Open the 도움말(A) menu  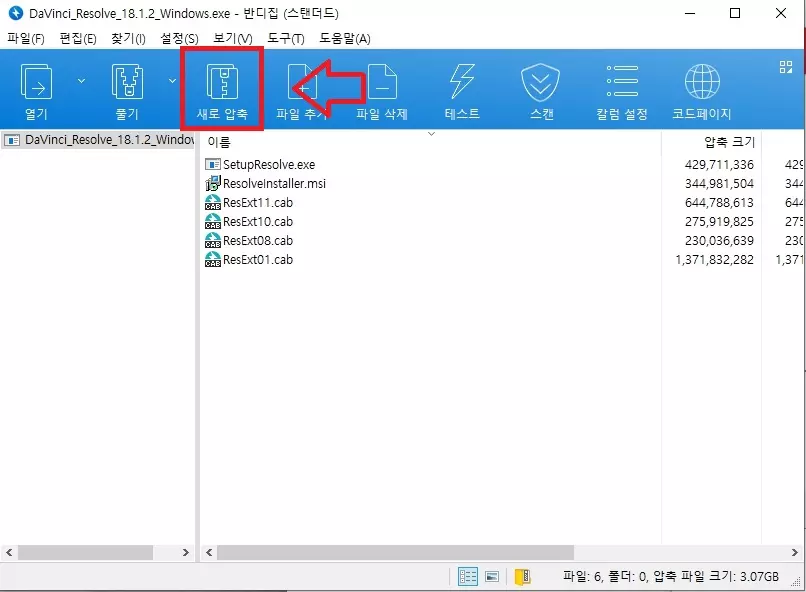(x=345, y=39)
